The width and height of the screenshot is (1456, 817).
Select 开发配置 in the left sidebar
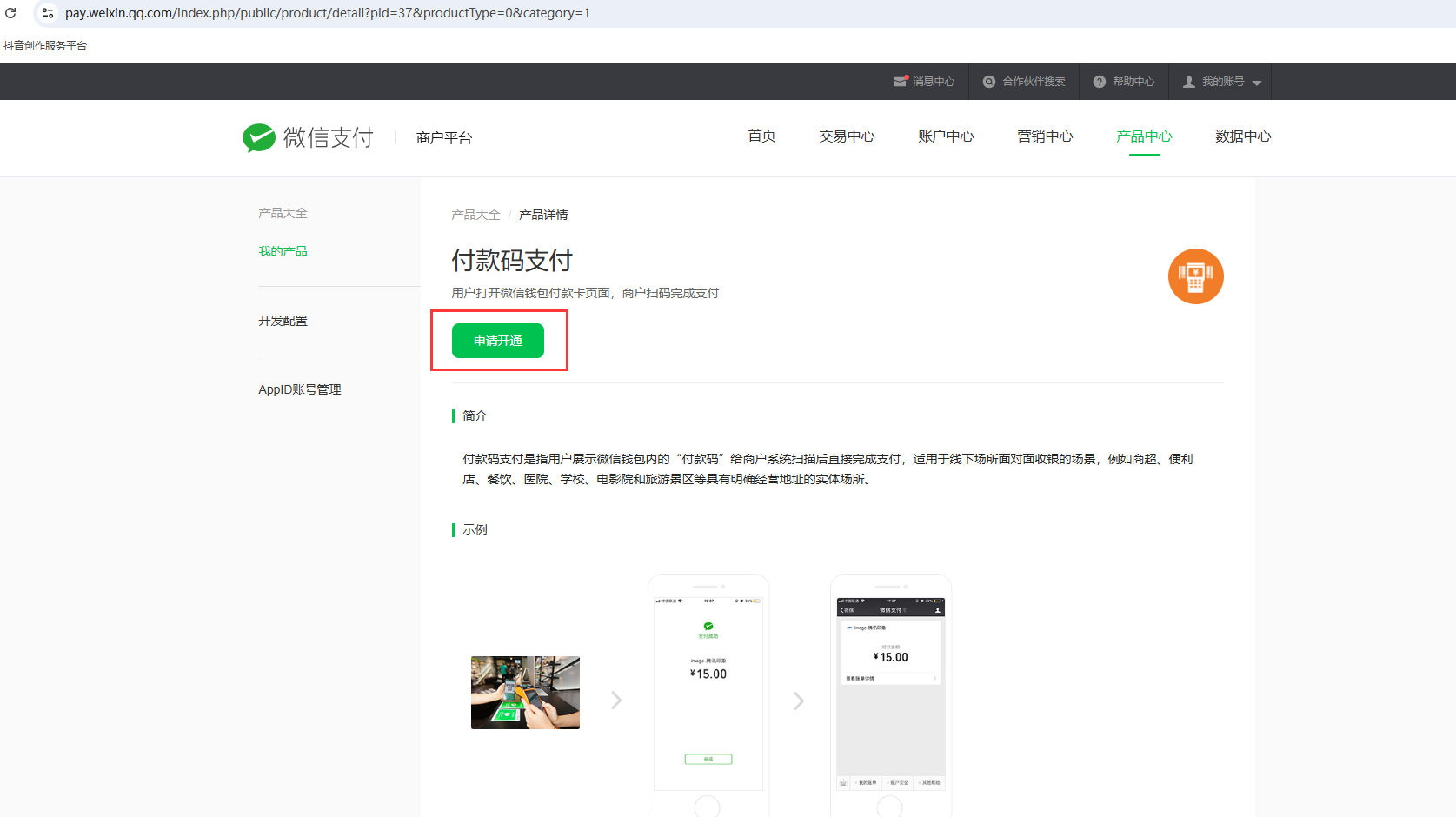(283, 321)
